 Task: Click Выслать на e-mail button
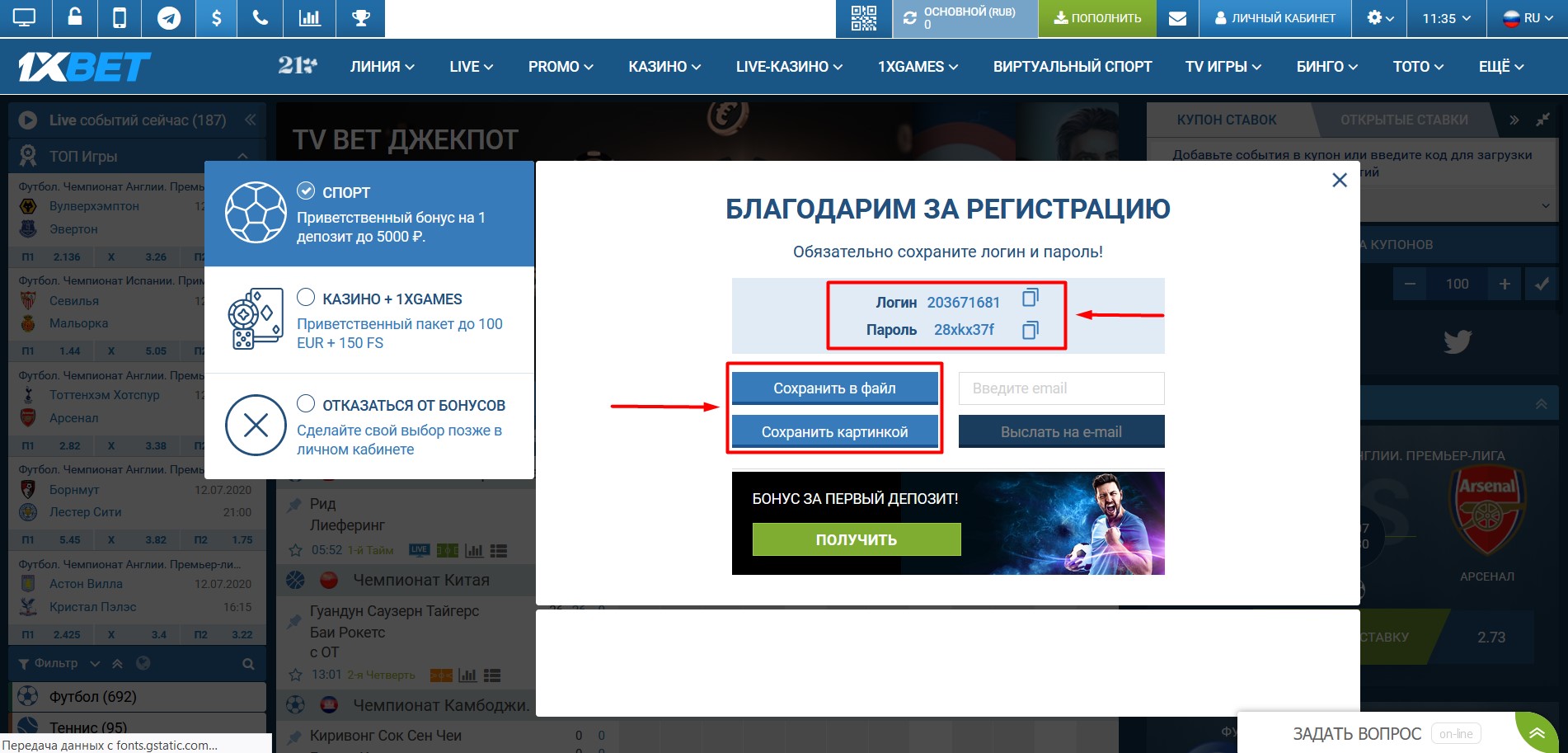tap(1061, 432)
